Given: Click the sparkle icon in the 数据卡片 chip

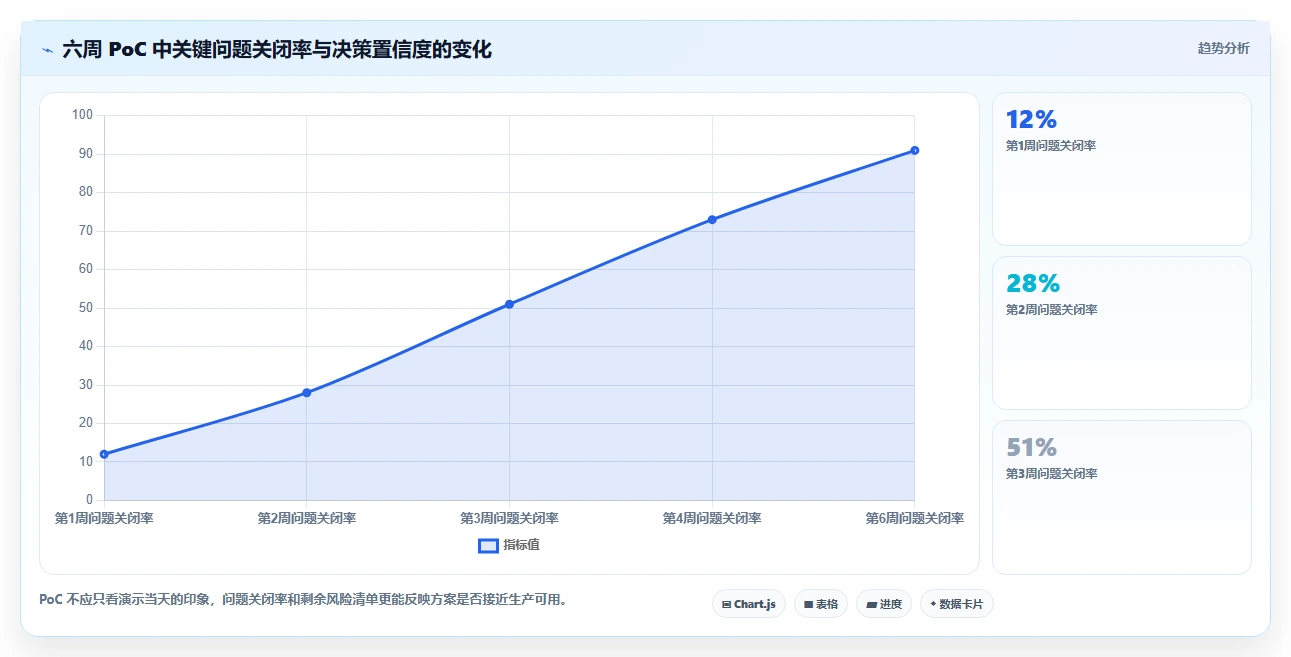Looking at the screenshot, I should pyautogui.click(x=933, y=604).
